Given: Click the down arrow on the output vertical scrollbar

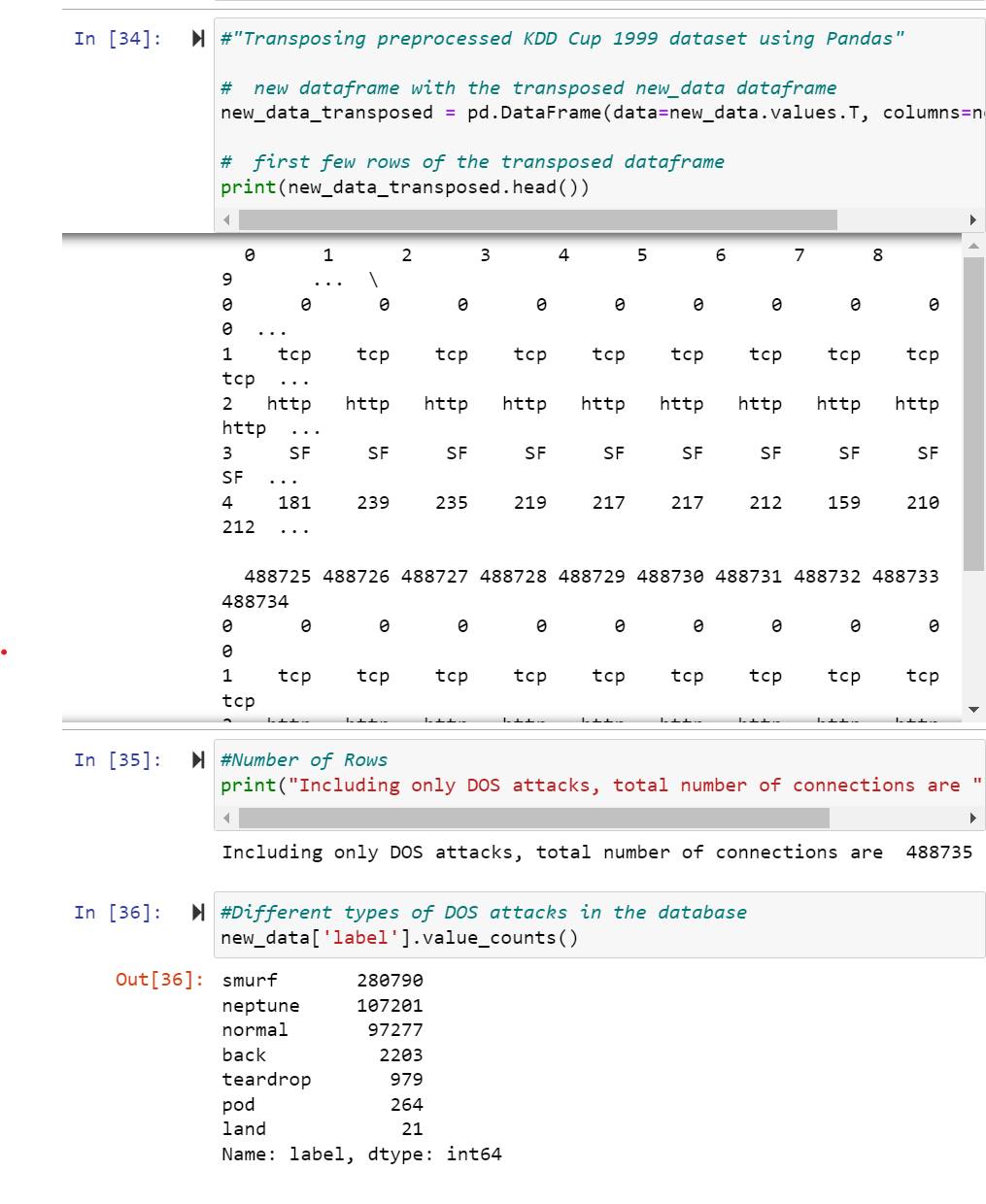Looking at the screenshot, I should [974, 712].
